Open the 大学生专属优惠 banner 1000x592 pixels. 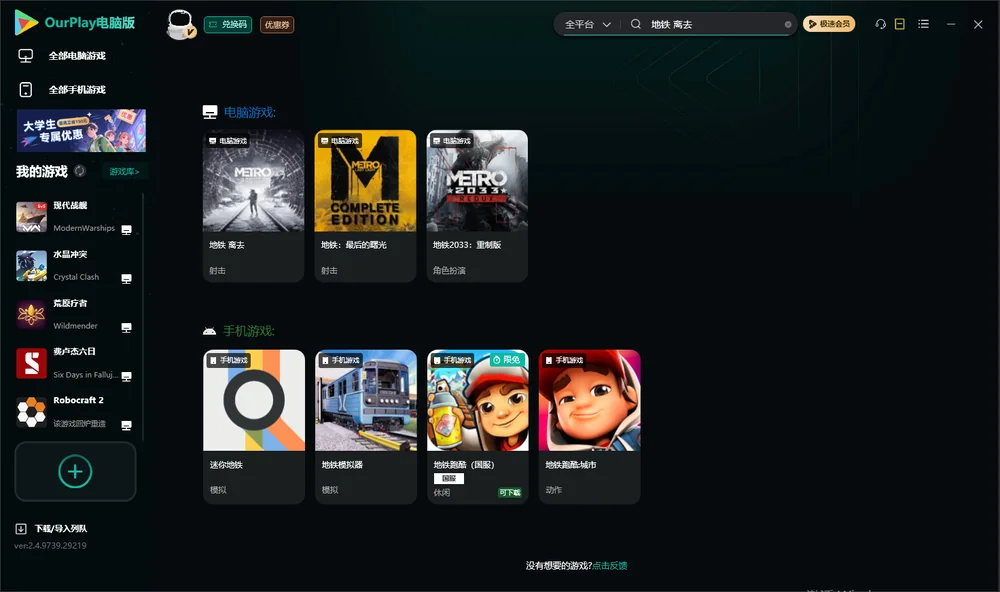click(82, 131)
